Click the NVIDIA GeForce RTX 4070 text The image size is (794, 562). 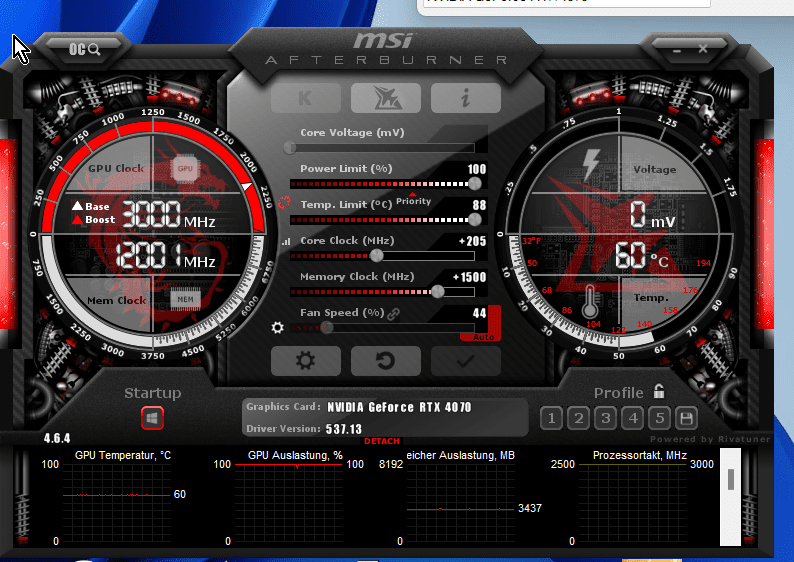(x=399, y=407)
